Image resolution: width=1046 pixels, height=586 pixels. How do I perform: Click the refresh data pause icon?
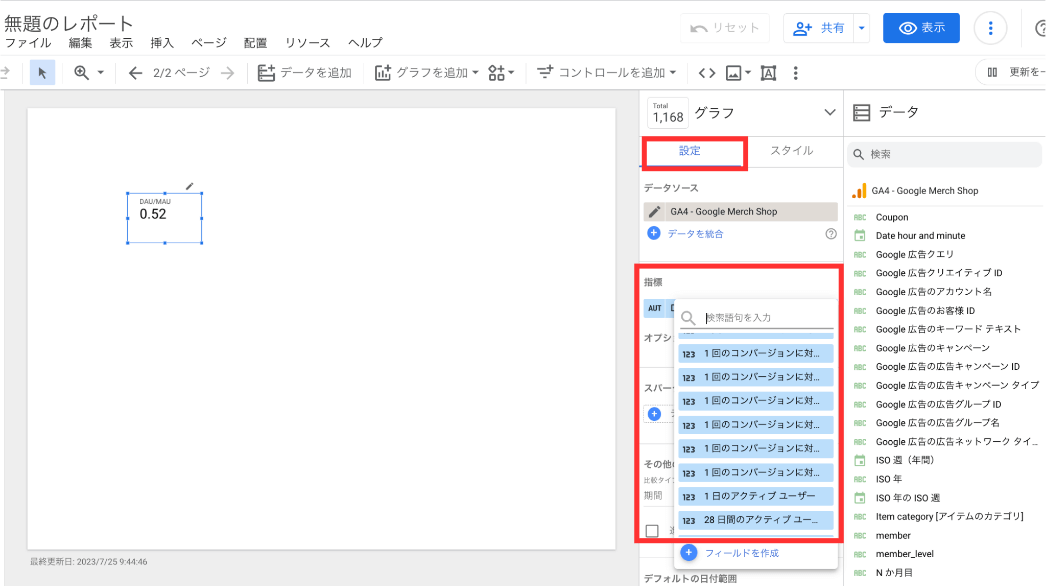point(992,72)
